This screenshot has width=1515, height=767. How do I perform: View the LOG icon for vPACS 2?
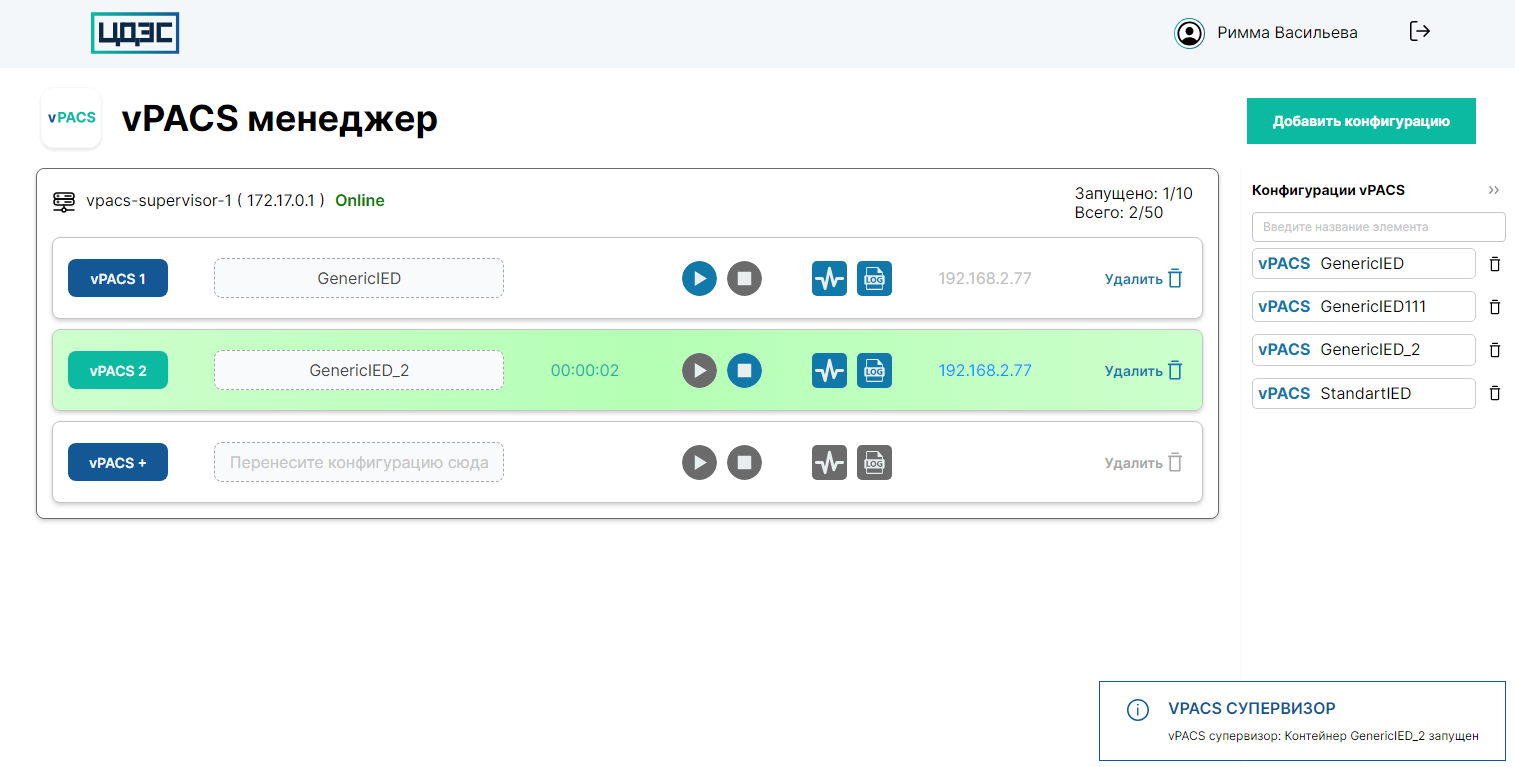click(874, 370)
